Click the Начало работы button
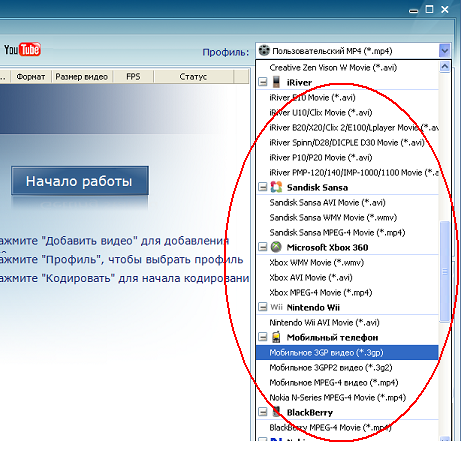 pos(80,181)
